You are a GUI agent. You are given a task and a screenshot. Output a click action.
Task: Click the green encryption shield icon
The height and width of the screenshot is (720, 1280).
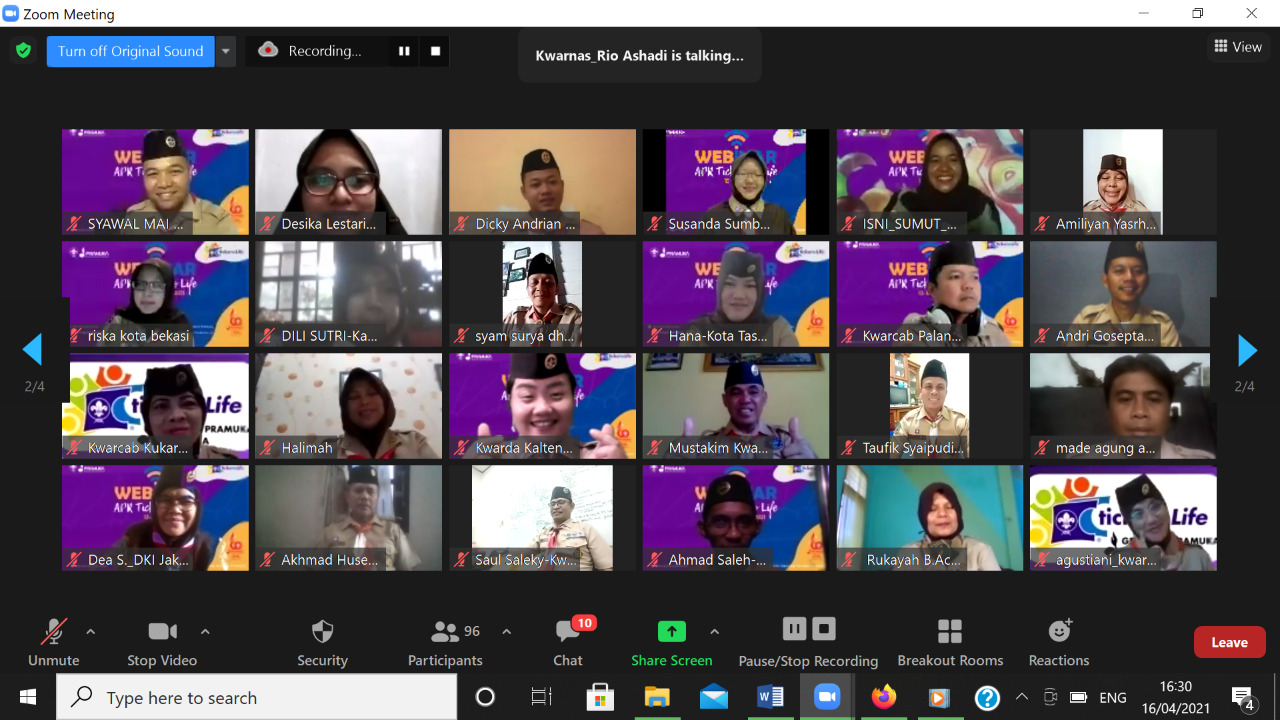tap(23, 51)
